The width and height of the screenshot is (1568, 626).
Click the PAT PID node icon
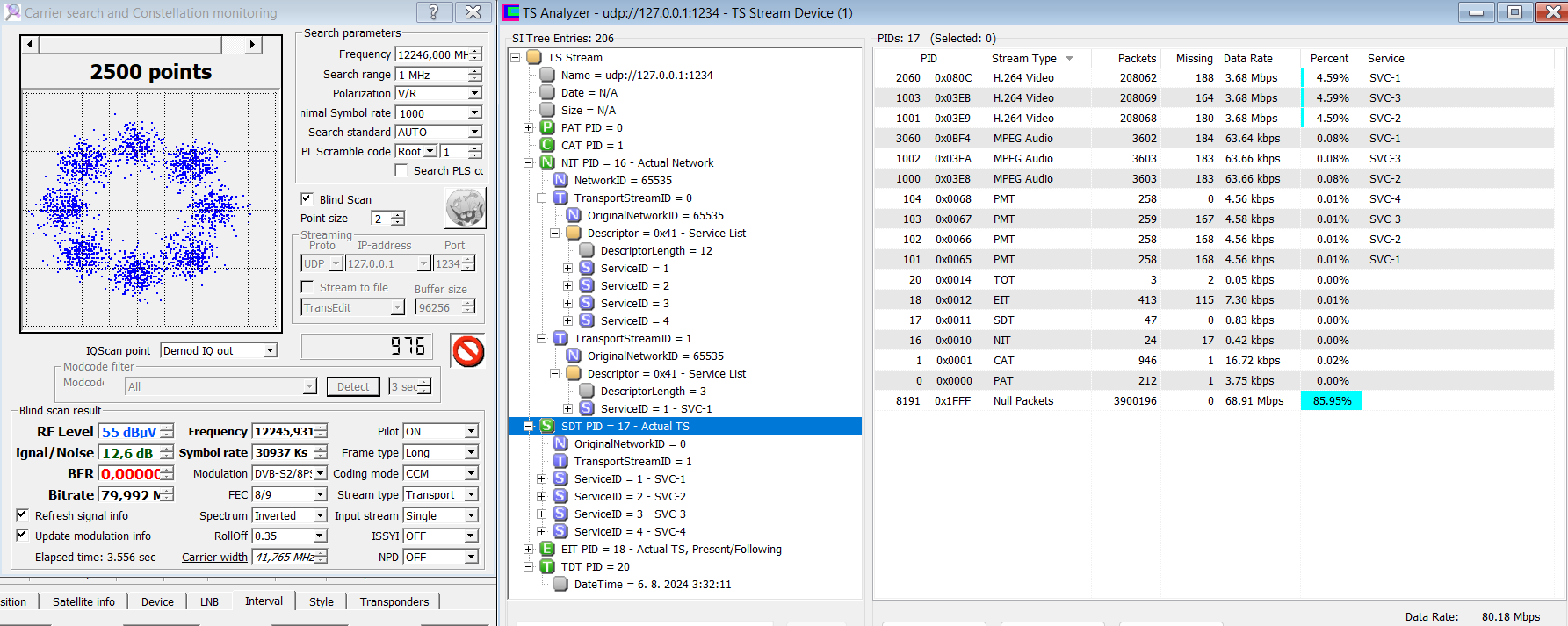pyautogui.click(x=546, y=127)
